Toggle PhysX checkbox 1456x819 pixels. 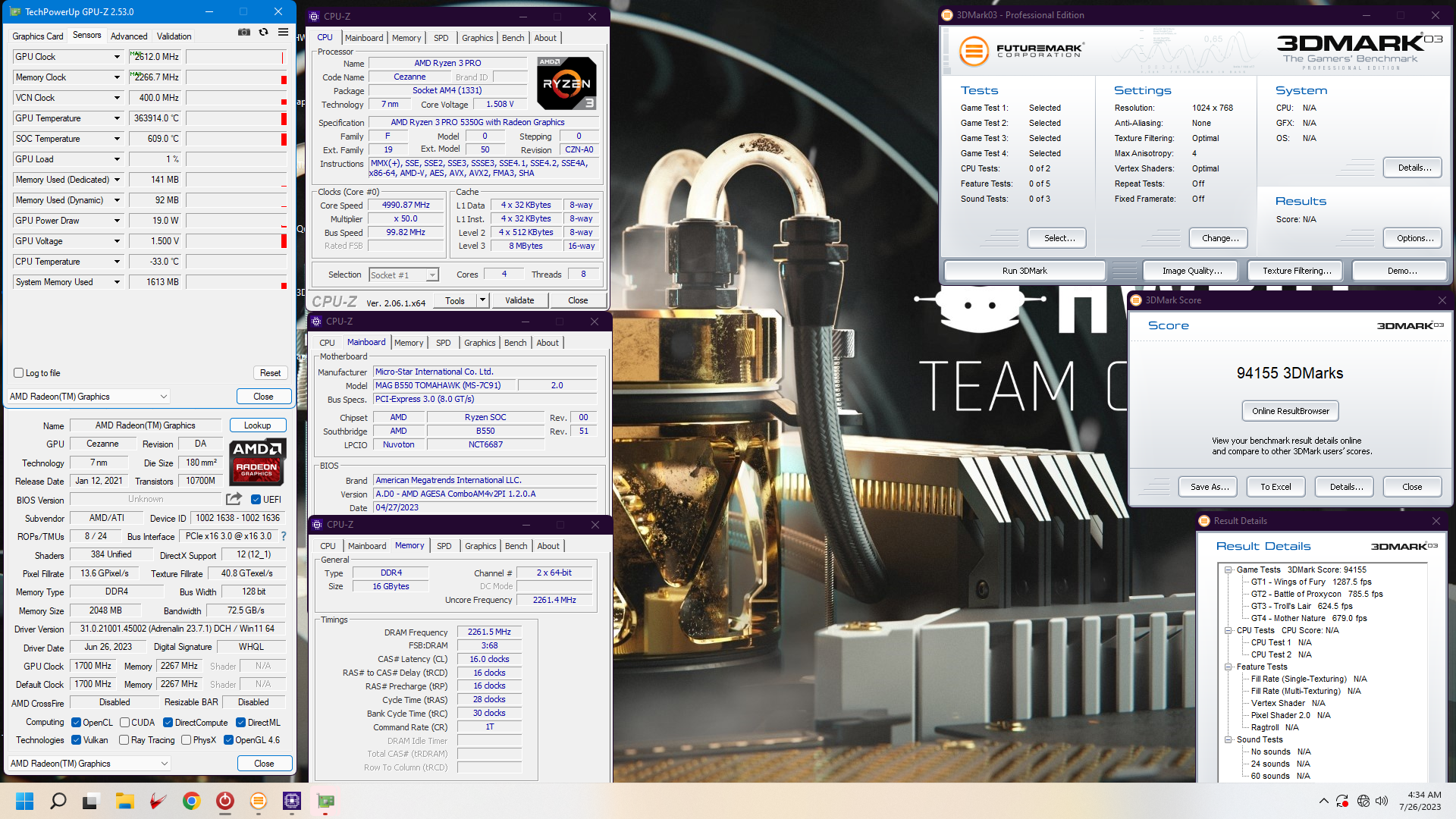click(186, 740)
